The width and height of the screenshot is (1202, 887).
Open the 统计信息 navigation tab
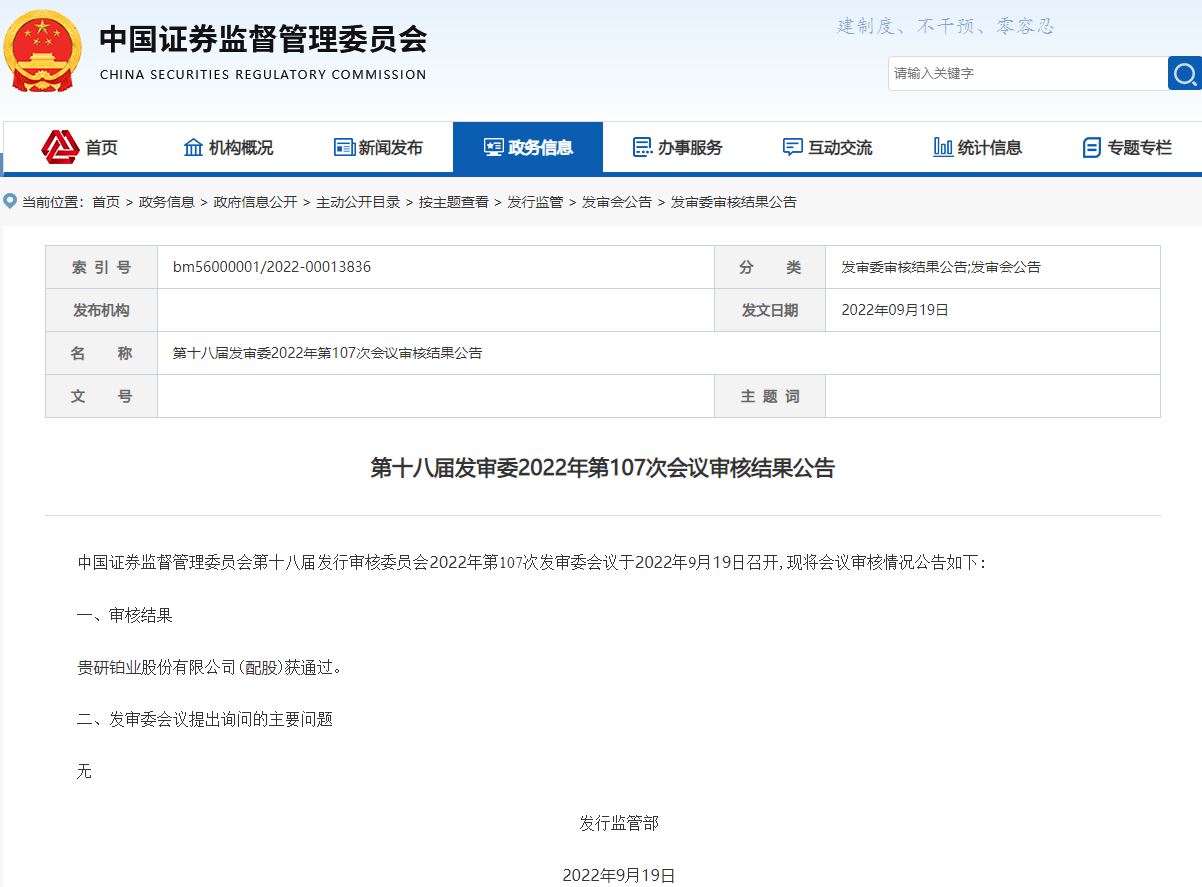coord(978,147)
